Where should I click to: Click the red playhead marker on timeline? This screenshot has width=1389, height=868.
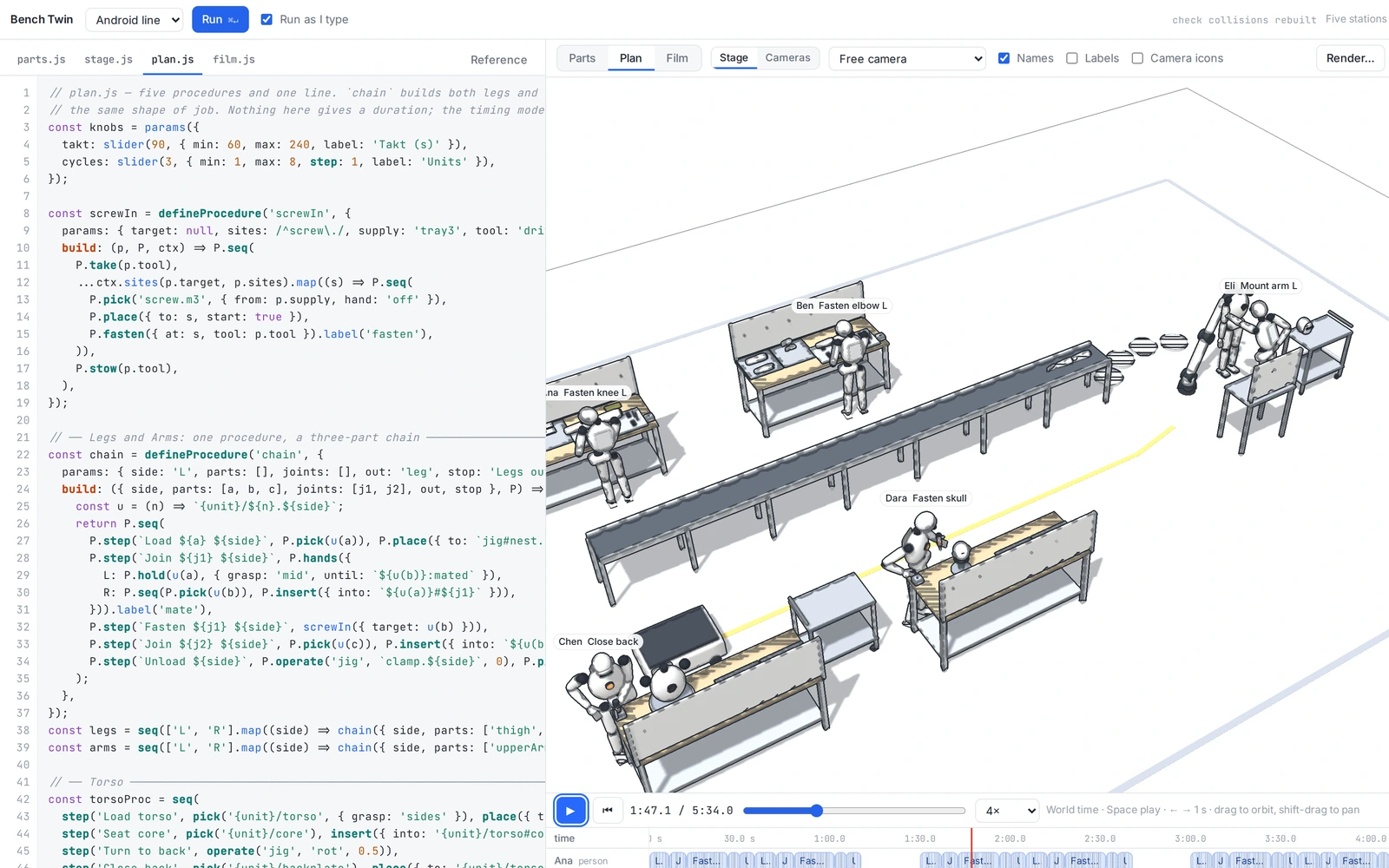971,846
